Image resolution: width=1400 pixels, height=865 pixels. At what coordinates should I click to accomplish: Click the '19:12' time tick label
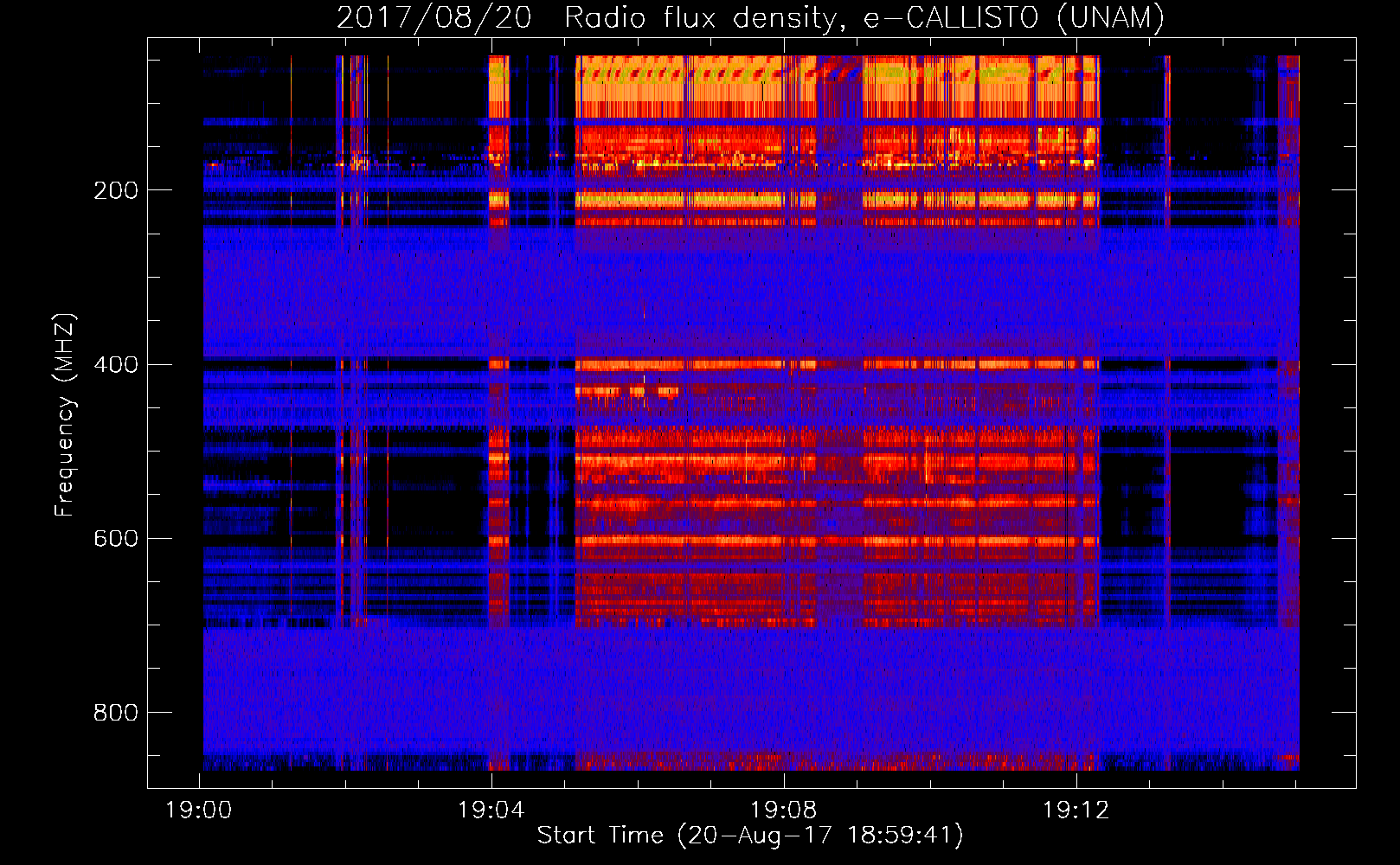(1076, 811)
